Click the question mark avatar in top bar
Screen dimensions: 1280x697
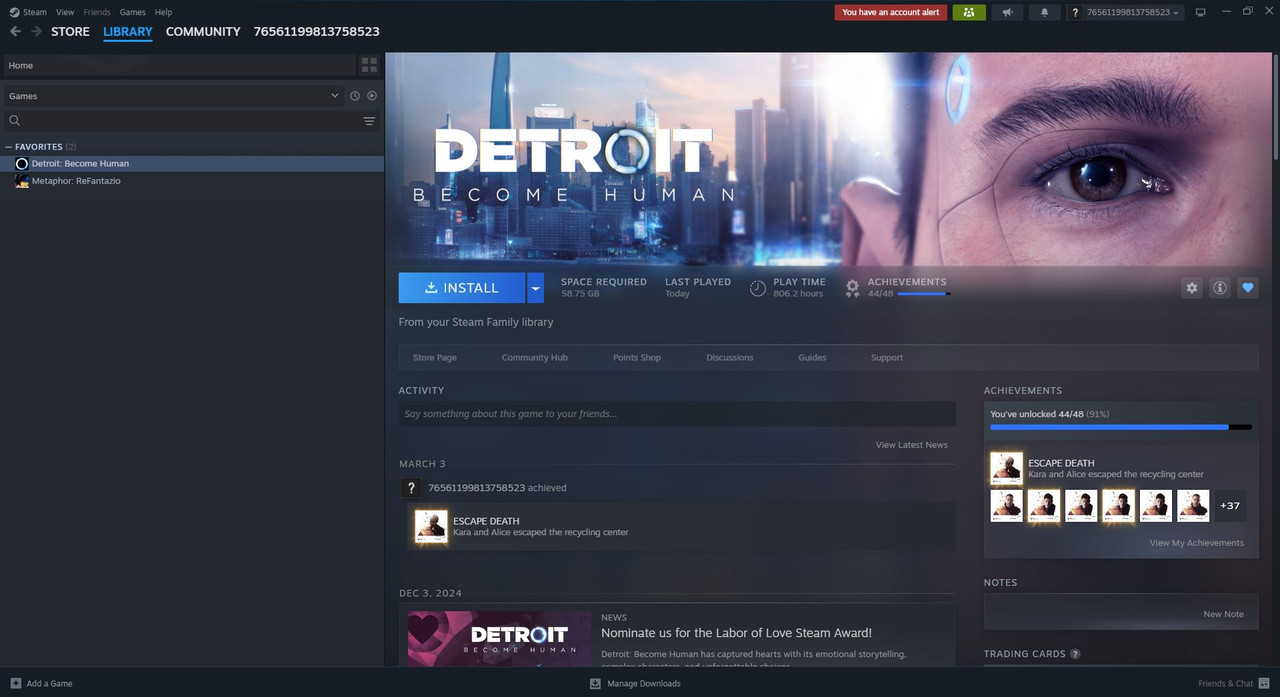pos(1075,12)
